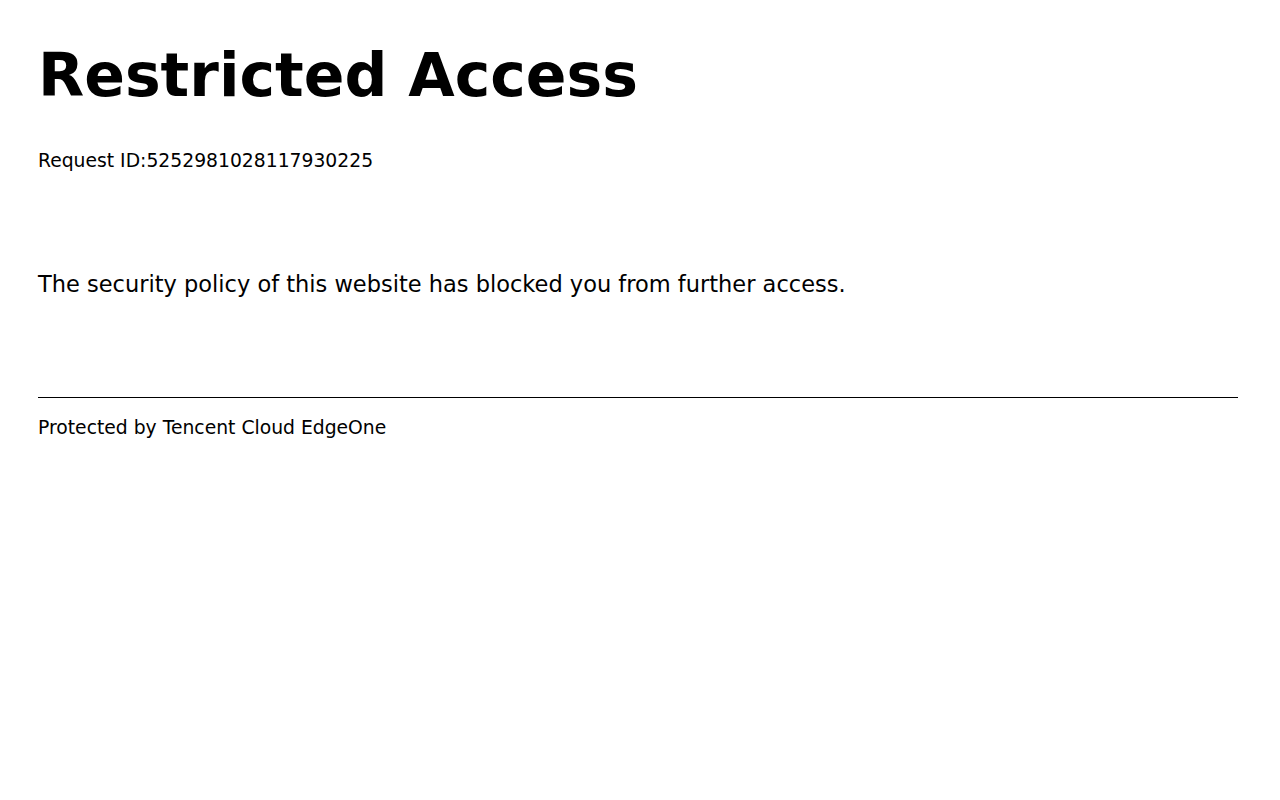This screenshot has height=800, width=1280.
Task: Click the word "Restricted" in the heading
Action: tap(212, 76)
